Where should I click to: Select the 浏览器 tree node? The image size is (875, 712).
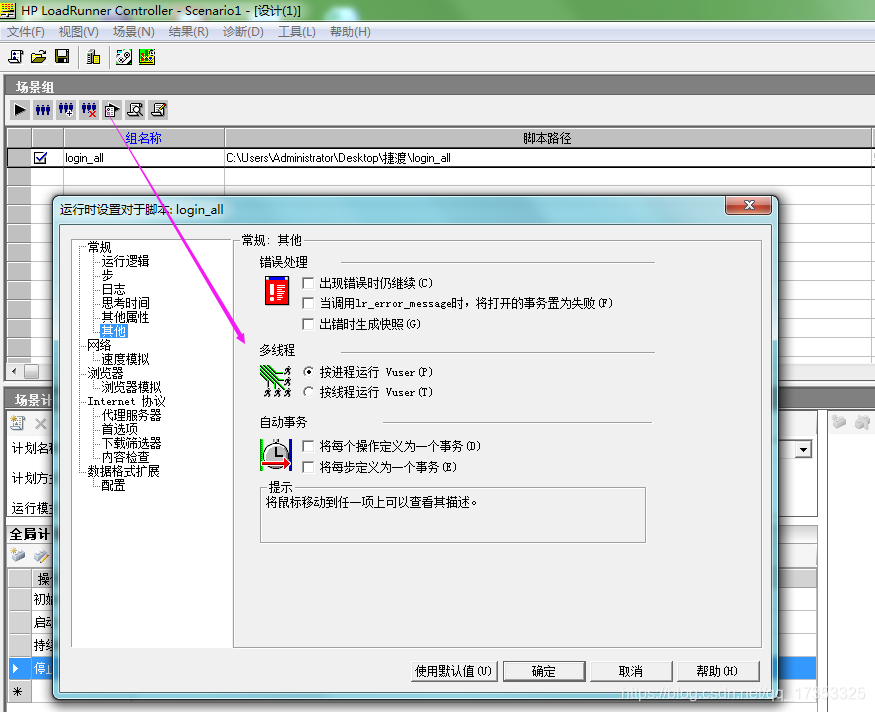click(105, 373)
